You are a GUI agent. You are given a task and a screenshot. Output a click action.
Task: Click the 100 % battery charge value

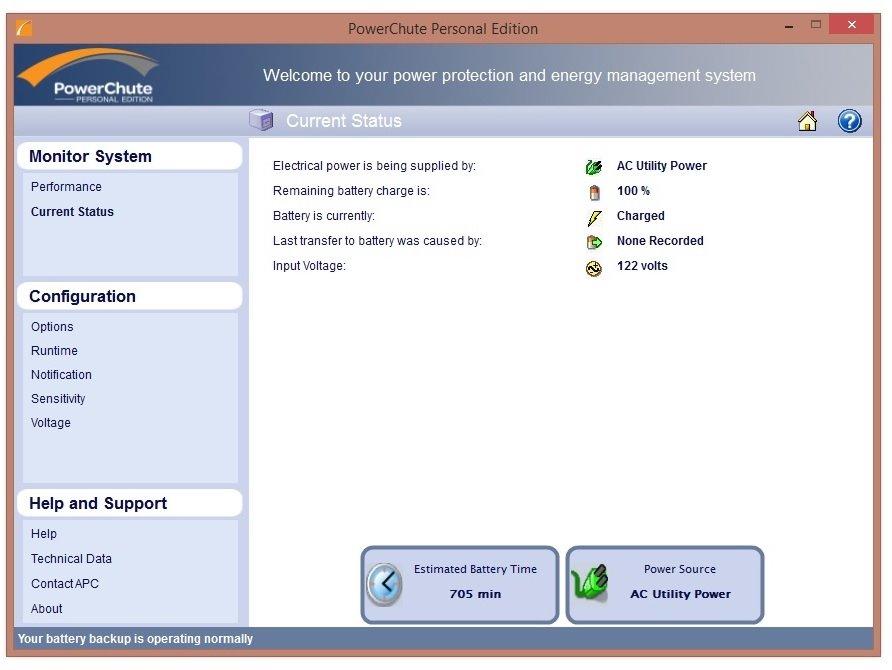pyautogui.click(x=633, y=191)
